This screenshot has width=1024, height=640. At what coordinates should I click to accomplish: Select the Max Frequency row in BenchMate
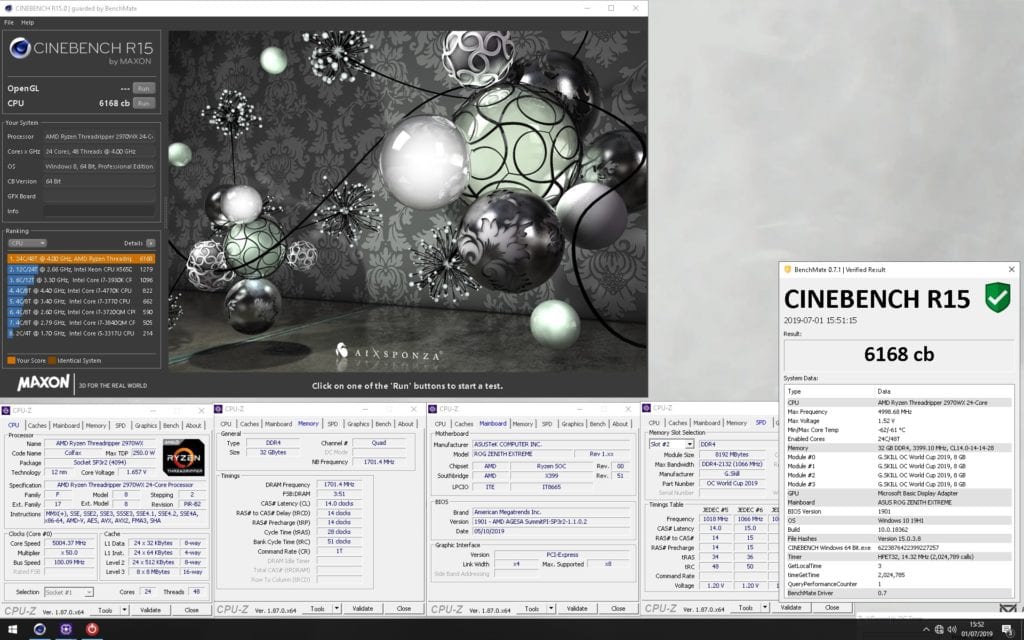[x=901, y=411]
